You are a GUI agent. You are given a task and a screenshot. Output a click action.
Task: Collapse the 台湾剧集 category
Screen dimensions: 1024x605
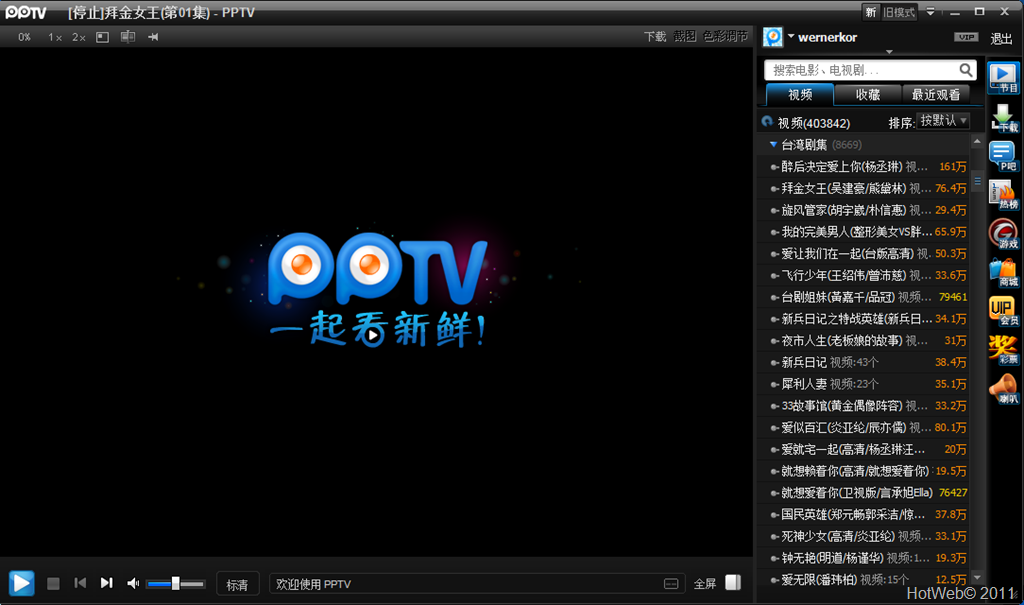tap(773, 144)
